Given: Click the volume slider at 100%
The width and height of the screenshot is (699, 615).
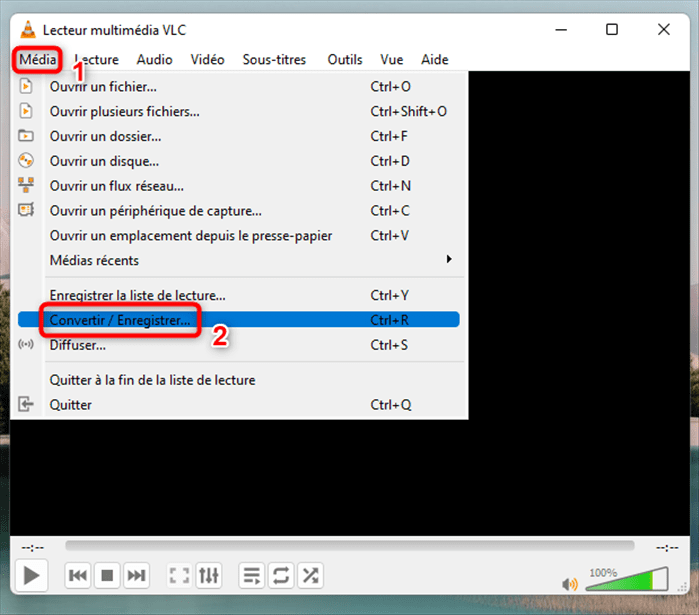Looking at the screenshot, I should 627,579.
